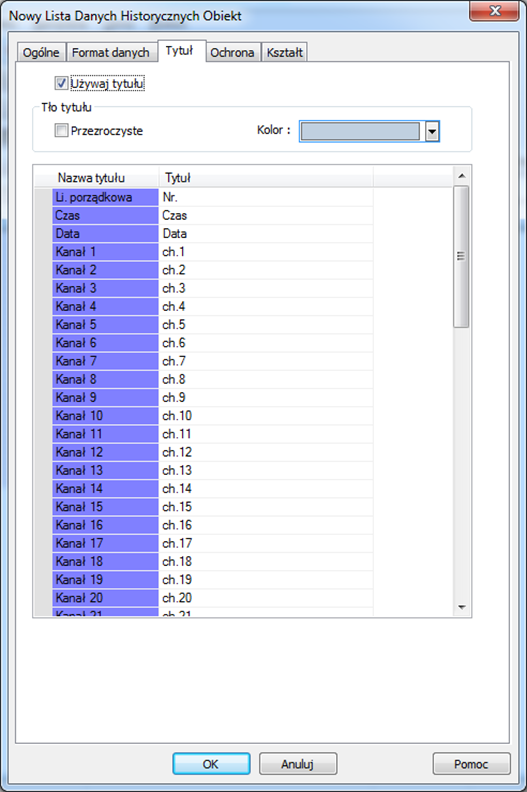Select the title cell 'ch.8'
Image resolution: width=527 pixels, height=792 pixels.
point(266,379)
